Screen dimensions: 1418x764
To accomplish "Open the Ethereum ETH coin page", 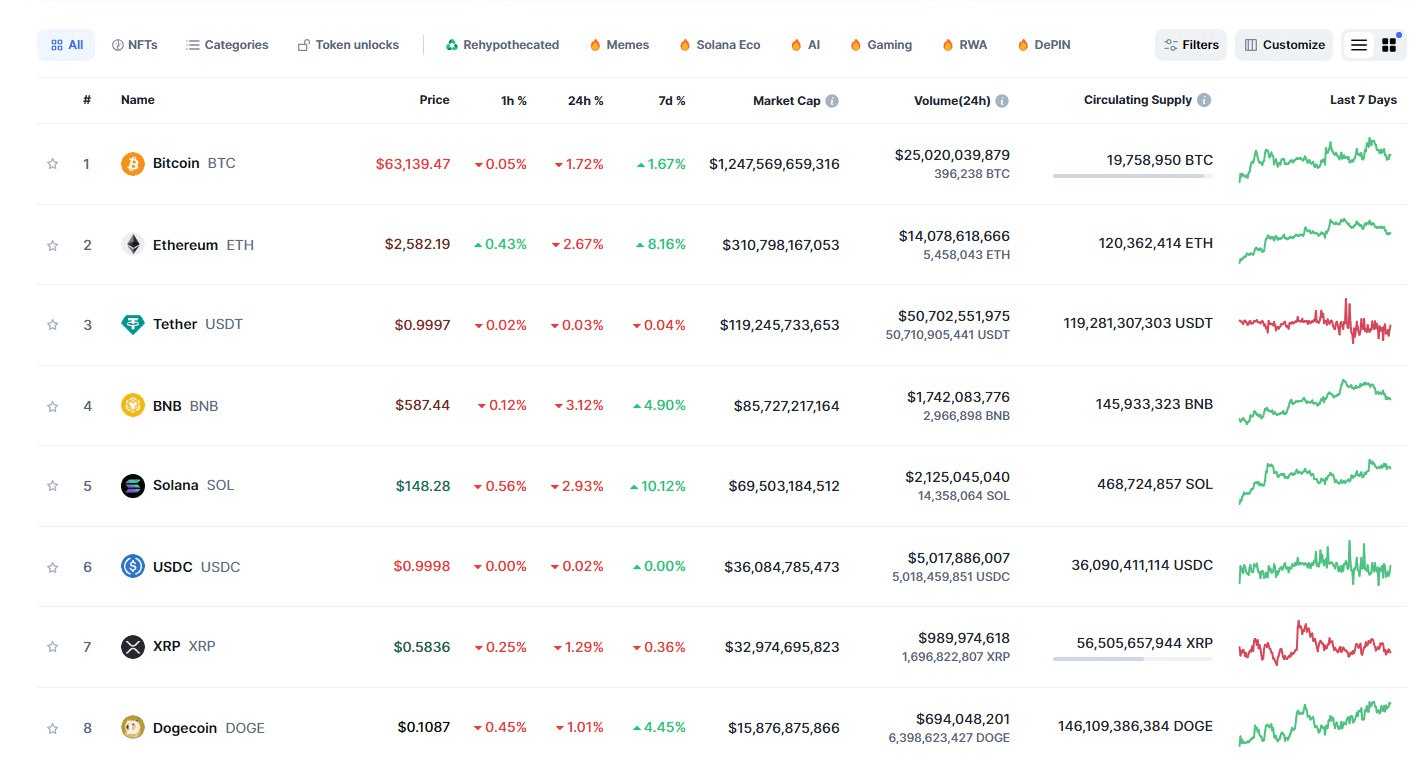I will [x=203, y=245].
